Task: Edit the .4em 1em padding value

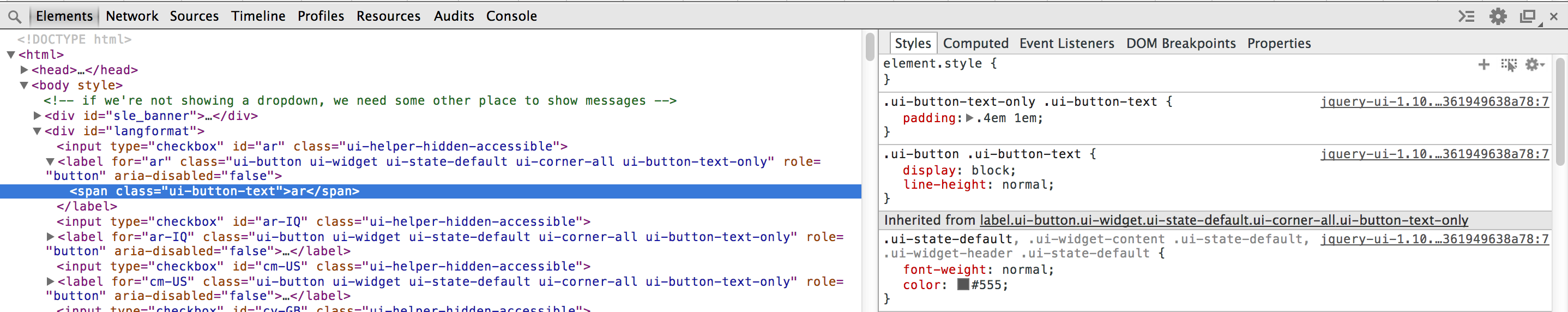Action: coord(1005,118)
